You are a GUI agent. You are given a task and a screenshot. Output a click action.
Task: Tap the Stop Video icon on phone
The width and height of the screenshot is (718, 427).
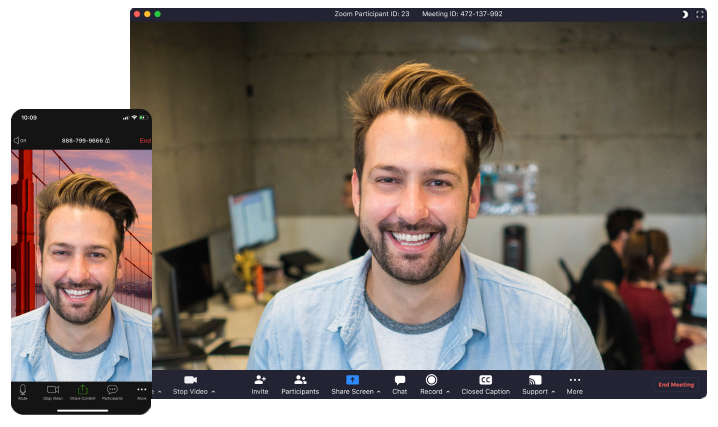(53, 389)
